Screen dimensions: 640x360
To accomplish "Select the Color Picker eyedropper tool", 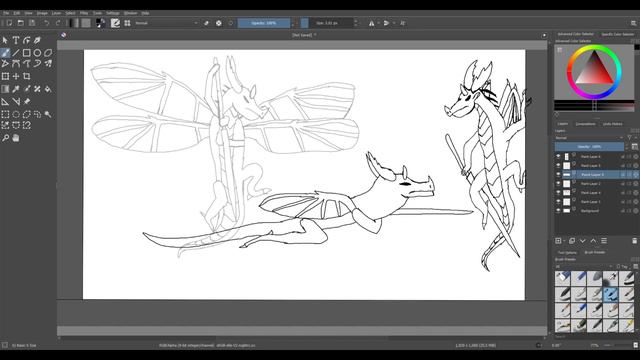I will point(16,89).
